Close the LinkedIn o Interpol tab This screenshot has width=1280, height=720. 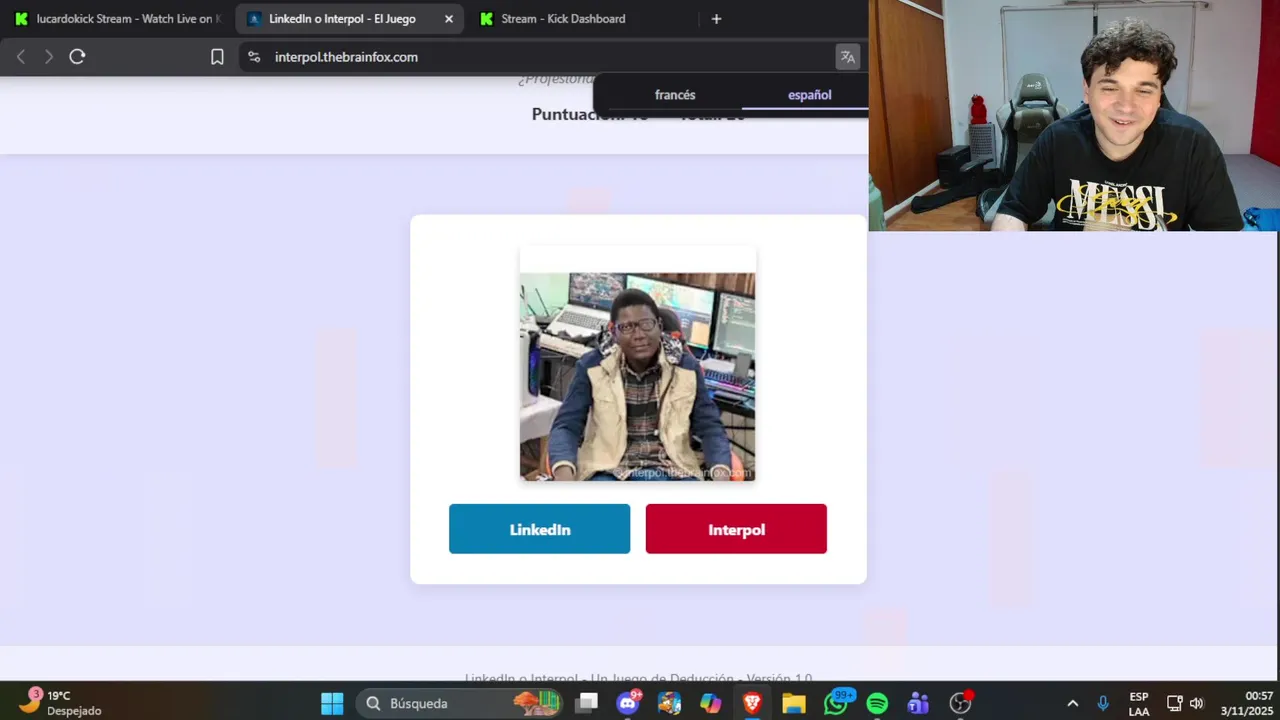(448, 19)
